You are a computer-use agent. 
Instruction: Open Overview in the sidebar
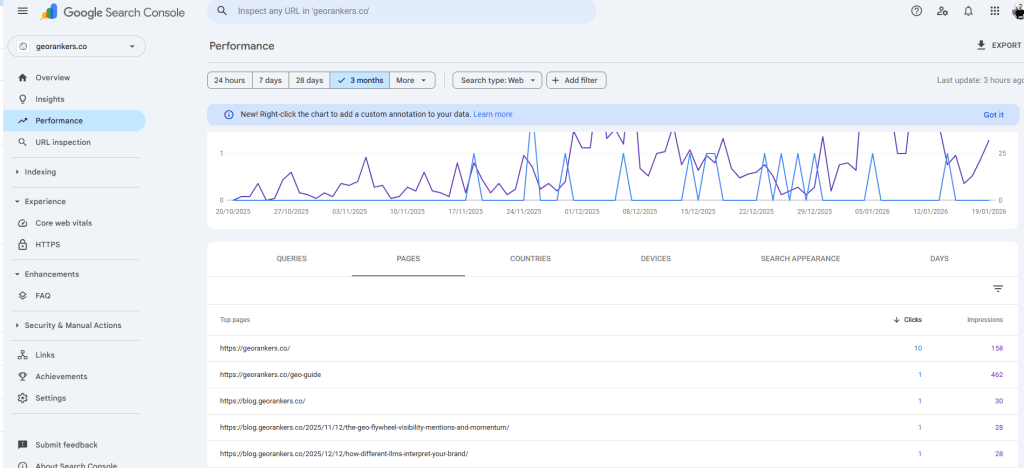click(74, 78)
